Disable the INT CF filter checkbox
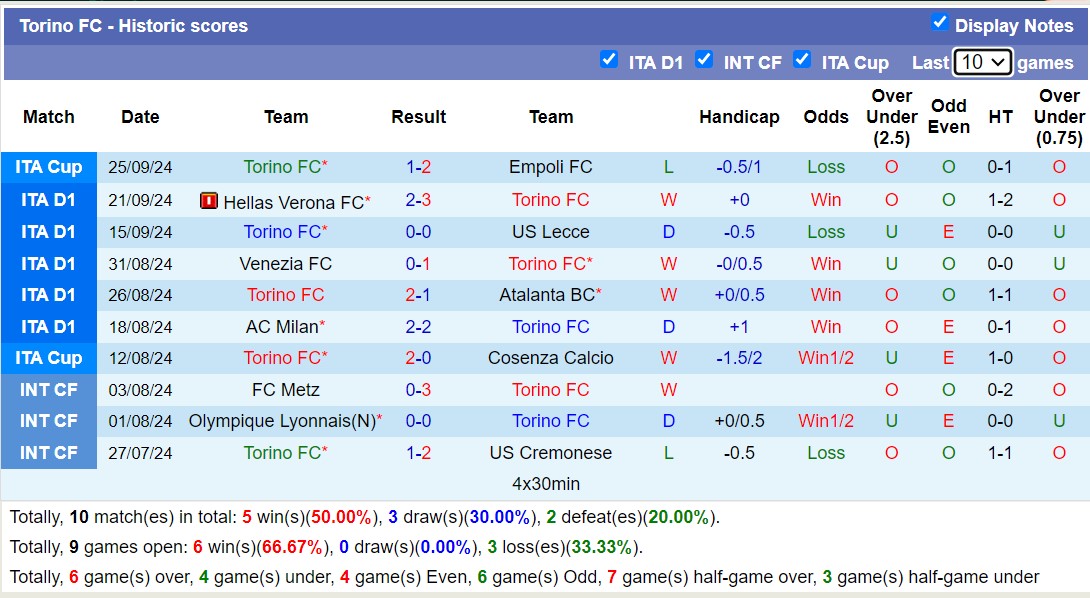 (x=703, y=60)
